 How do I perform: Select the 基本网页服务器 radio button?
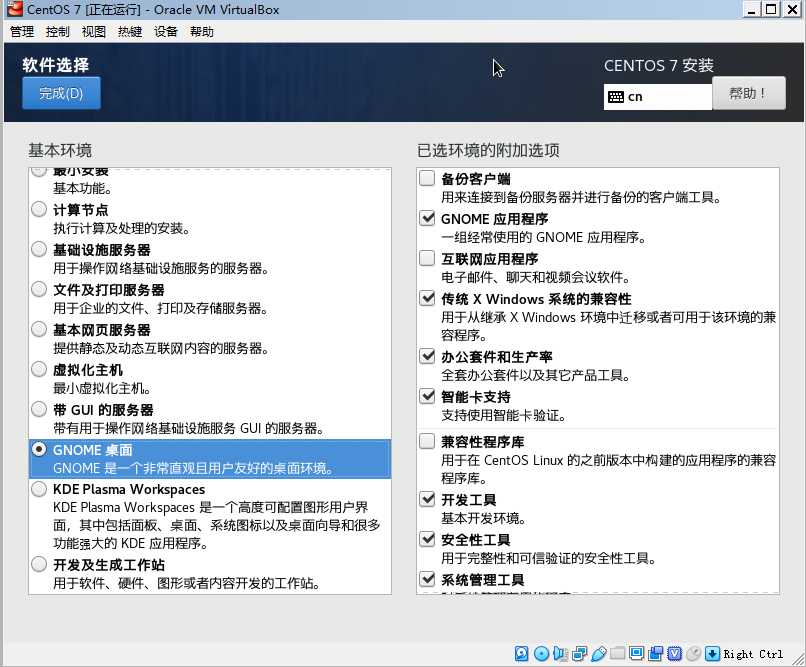39,329
